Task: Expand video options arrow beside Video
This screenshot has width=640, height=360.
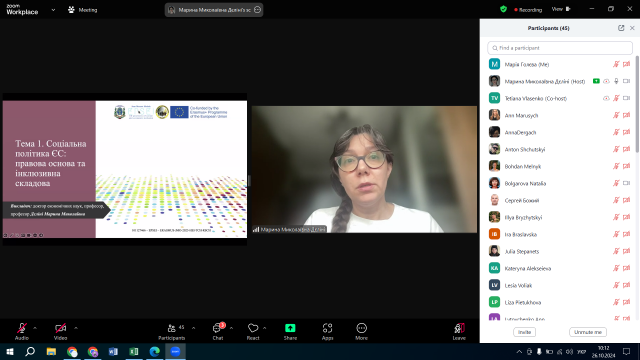Action: (76, 328)
